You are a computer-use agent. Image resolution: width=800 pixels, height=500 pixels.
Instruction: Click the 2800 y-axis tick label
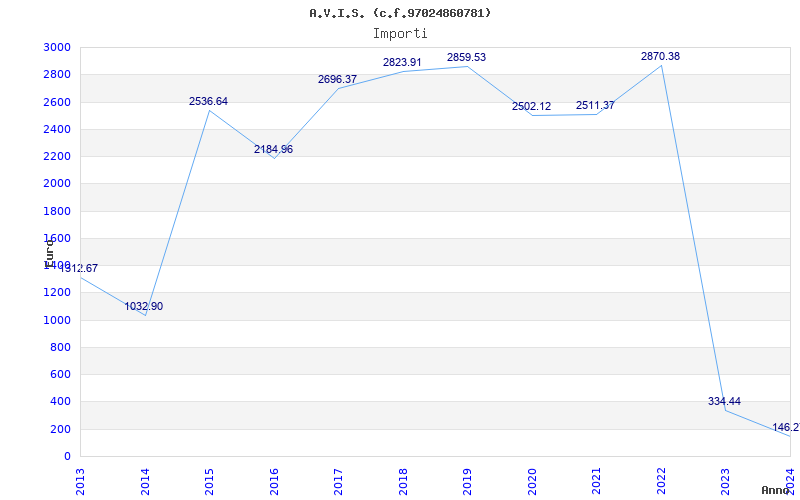point(57,74)
